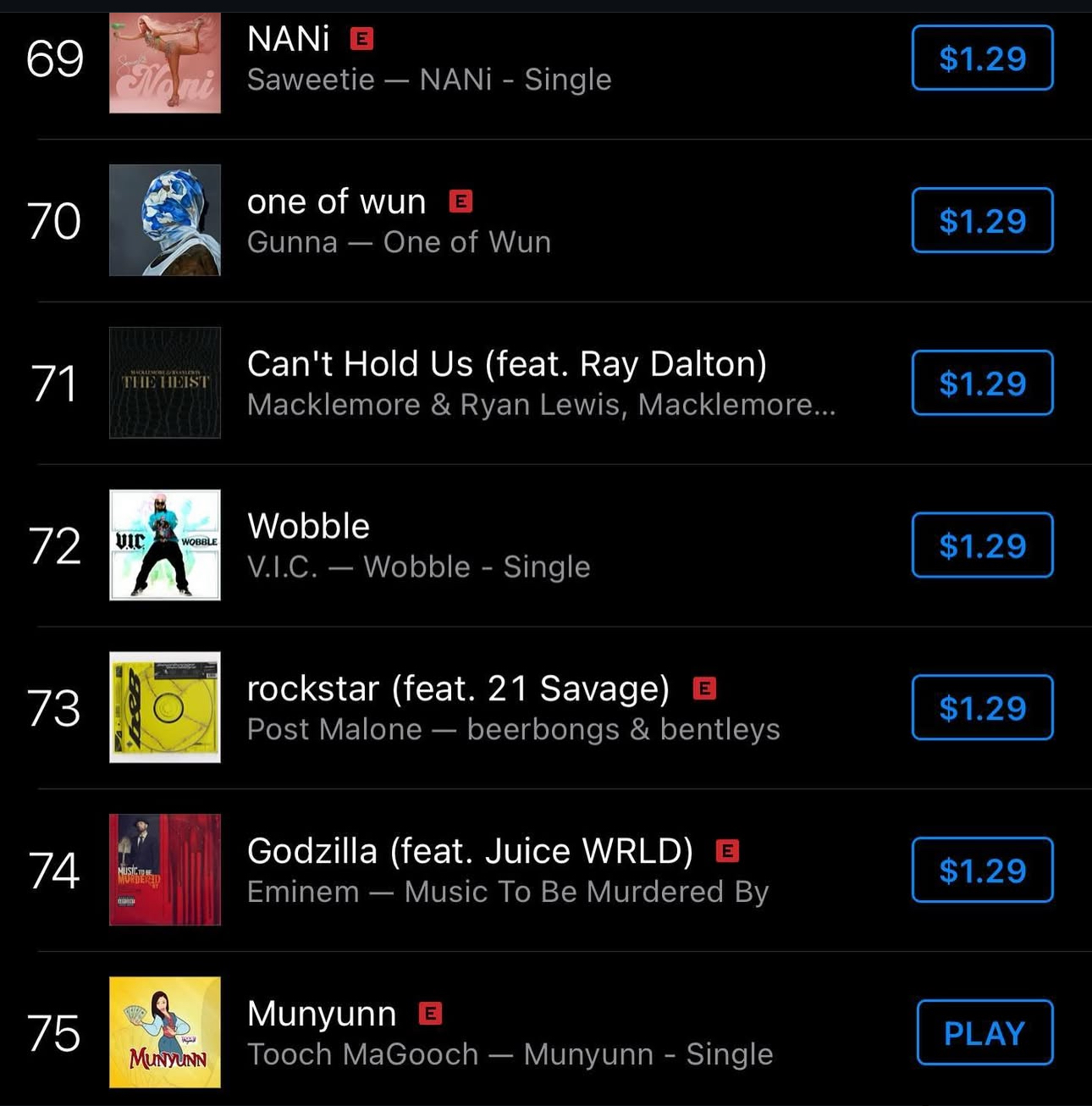Purchase one of wun by Gunna
Viewport: 1092px width, 1106px height.
point(983,220)
